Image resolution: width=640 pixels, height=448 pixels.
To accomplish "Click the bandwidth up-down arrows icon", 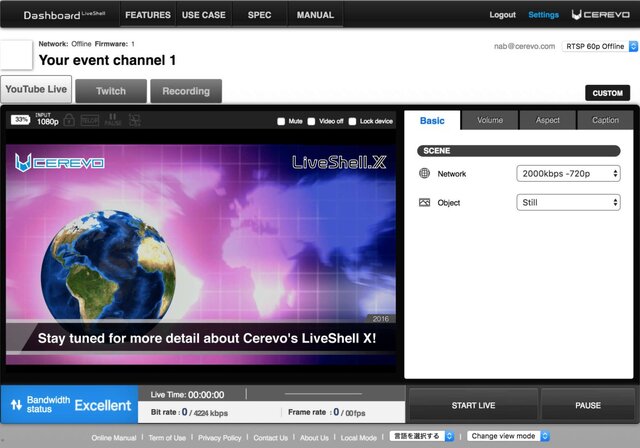I will (16, 405).
